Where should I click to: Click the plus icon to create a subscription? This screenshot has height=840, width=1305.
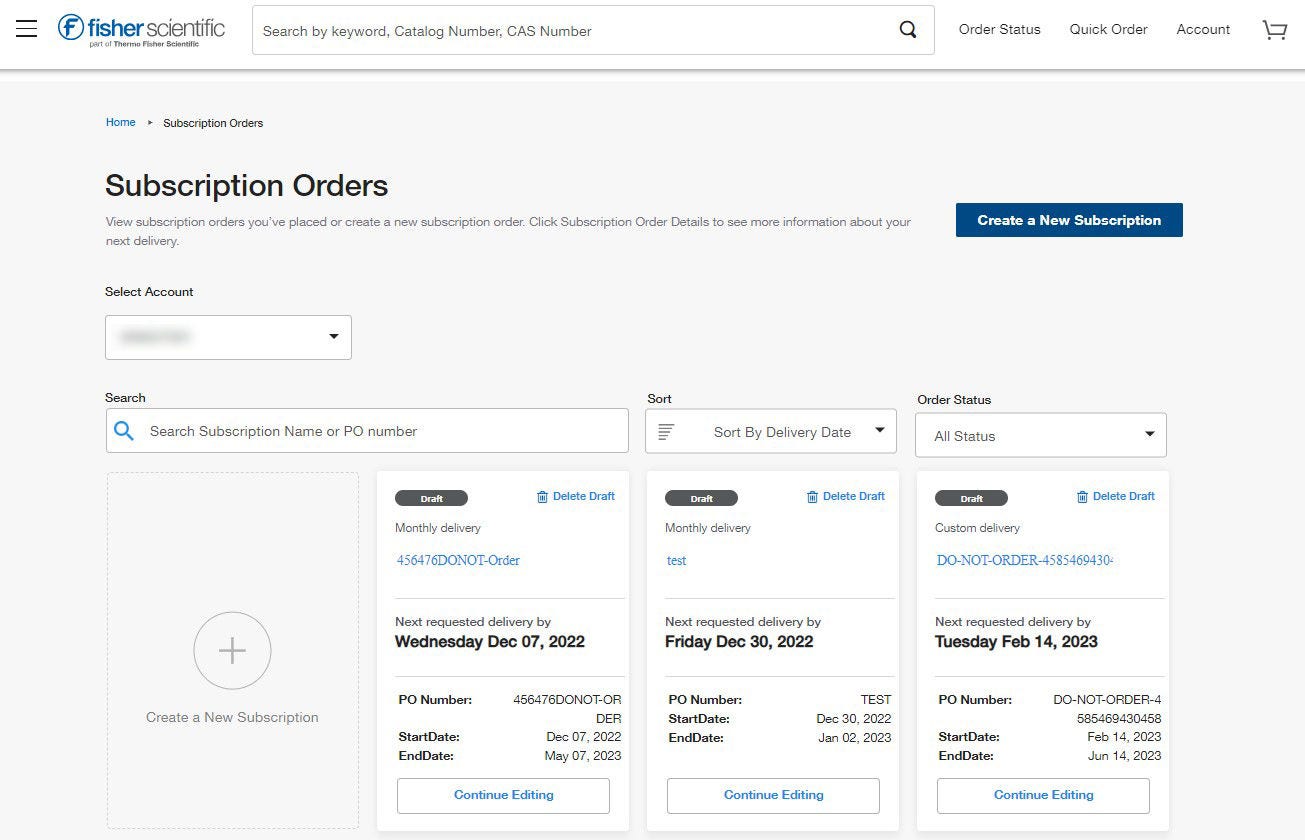tap(232, 650)
